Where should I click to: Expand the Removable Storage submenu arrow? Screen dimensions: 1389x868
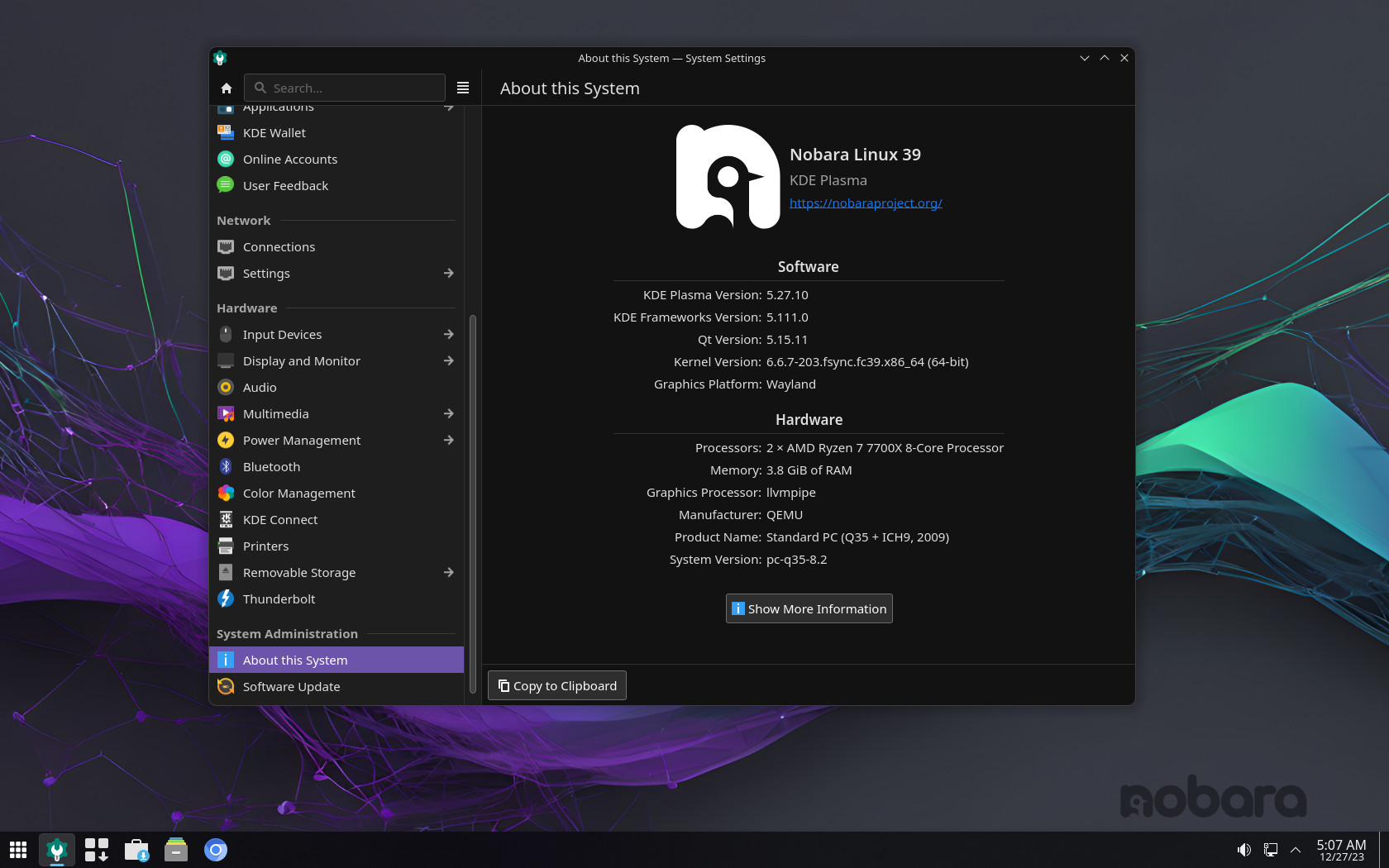coord(448,572)
